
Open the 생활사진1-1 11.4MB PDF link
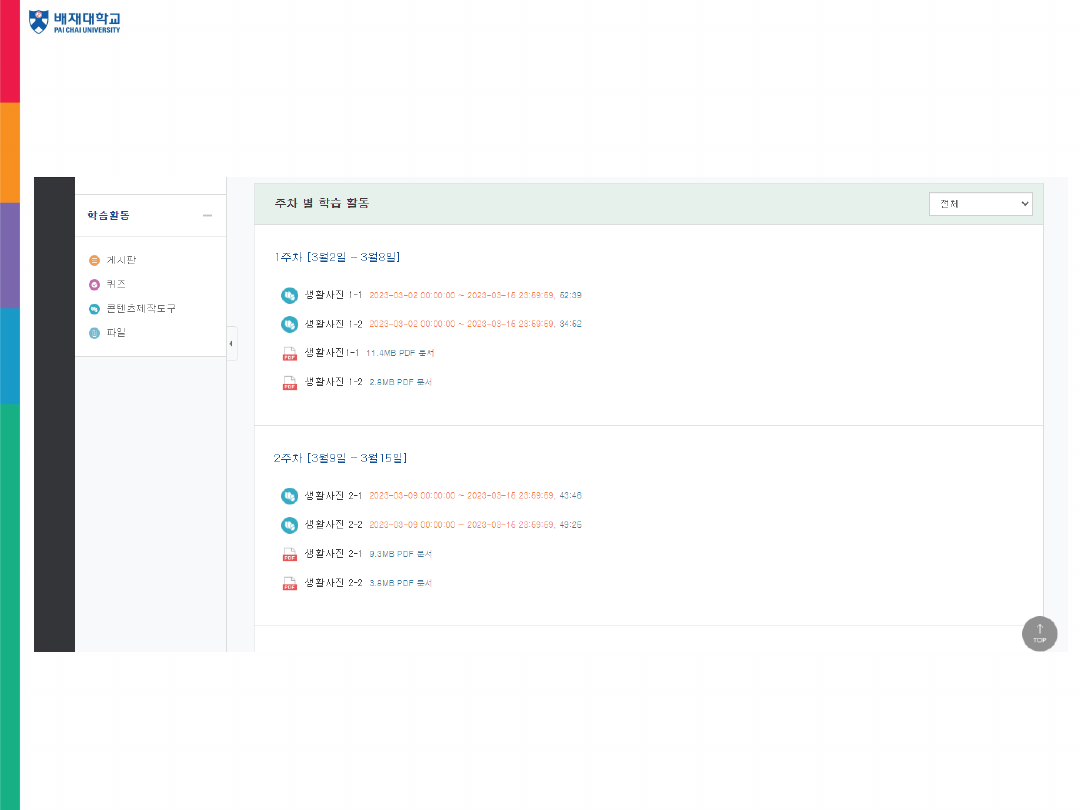pos(331,352)
